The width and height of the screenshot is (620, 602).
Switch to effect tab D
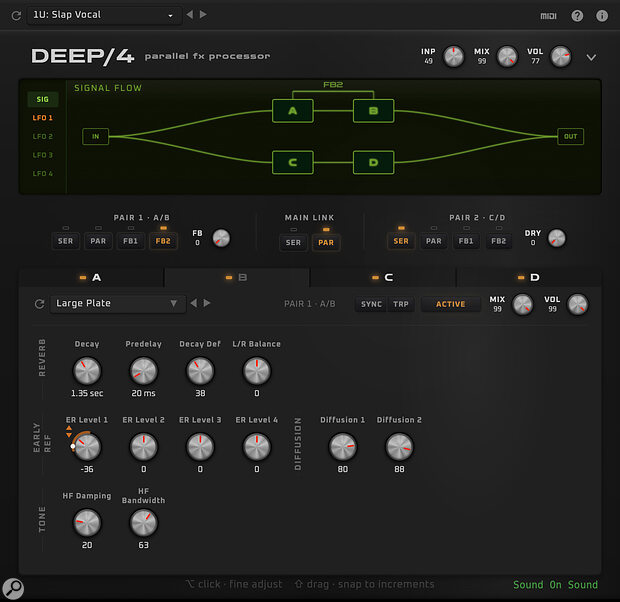click(529, 278)
